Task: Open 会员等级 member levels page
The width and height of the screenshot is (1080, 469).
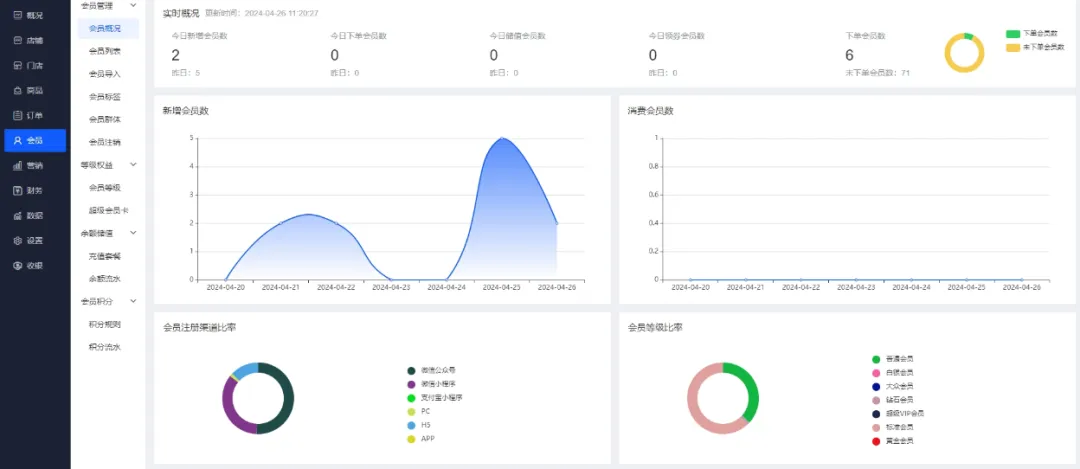Action: (x=105, y=187)
